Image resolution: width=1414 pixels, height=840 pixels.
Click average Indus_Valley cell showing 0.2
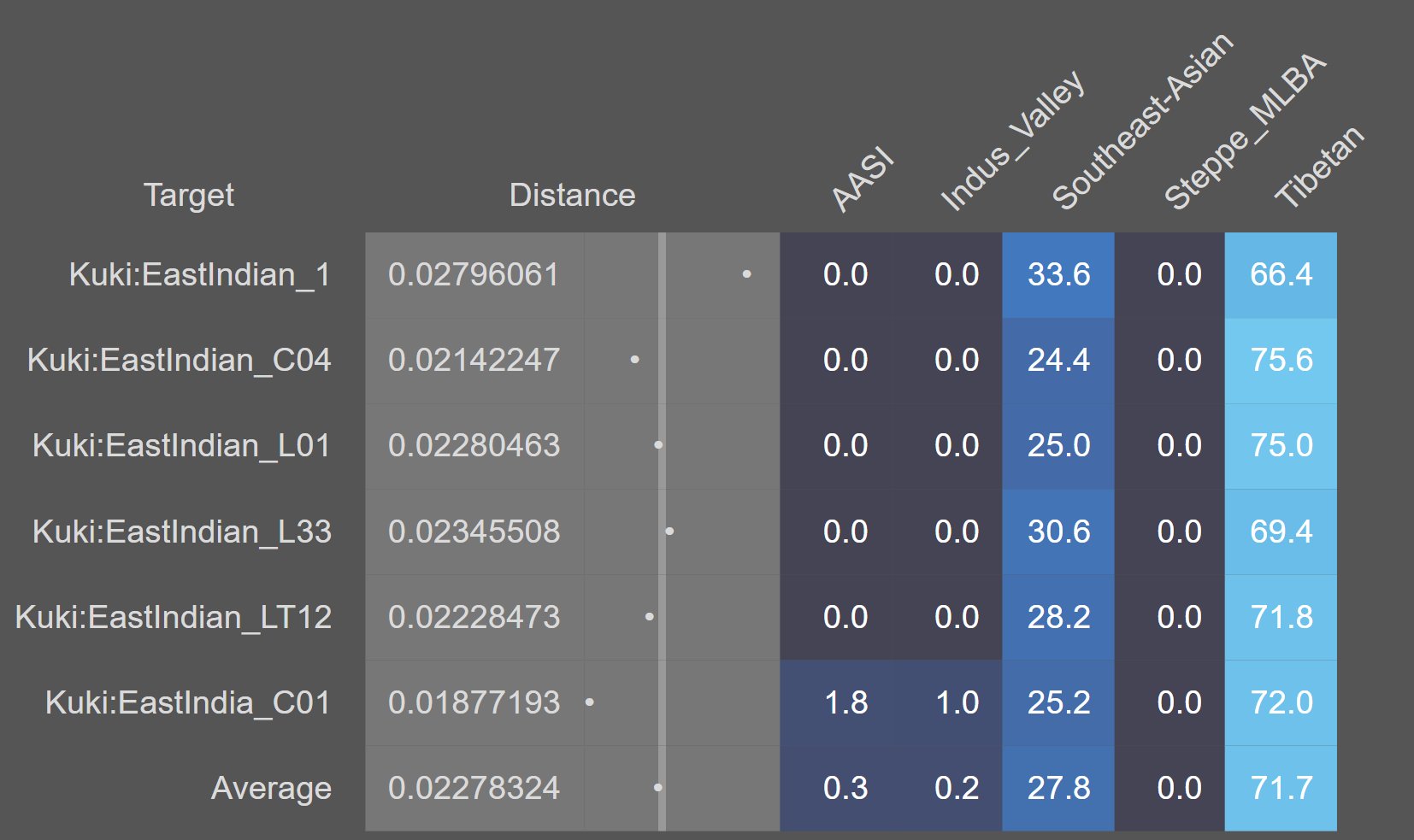(x=946, y=788)
